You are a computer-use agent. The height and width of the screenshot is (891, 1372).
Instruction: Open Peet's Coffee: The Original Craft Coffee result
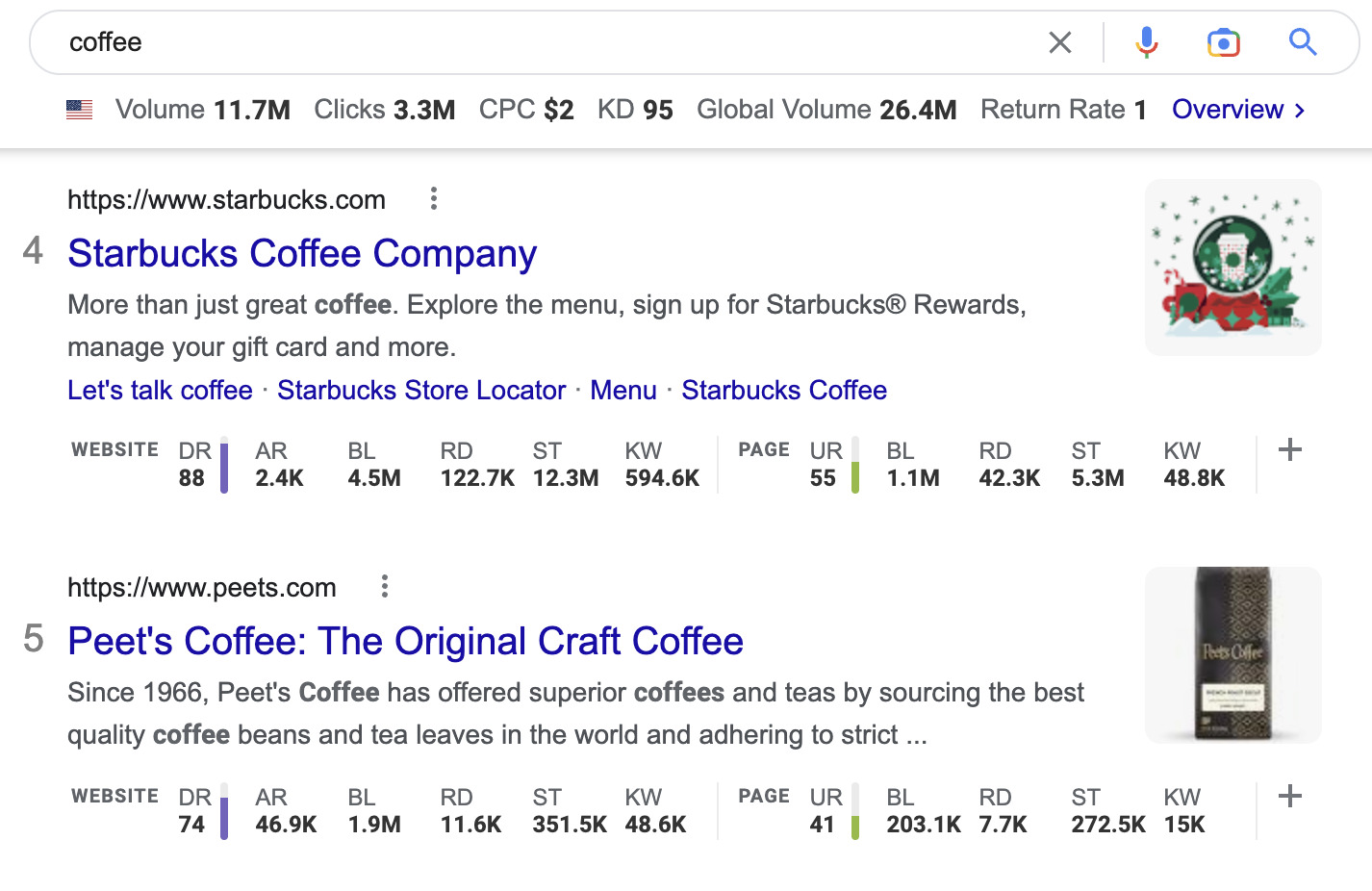pyautogui.click(x=405, y=641)
